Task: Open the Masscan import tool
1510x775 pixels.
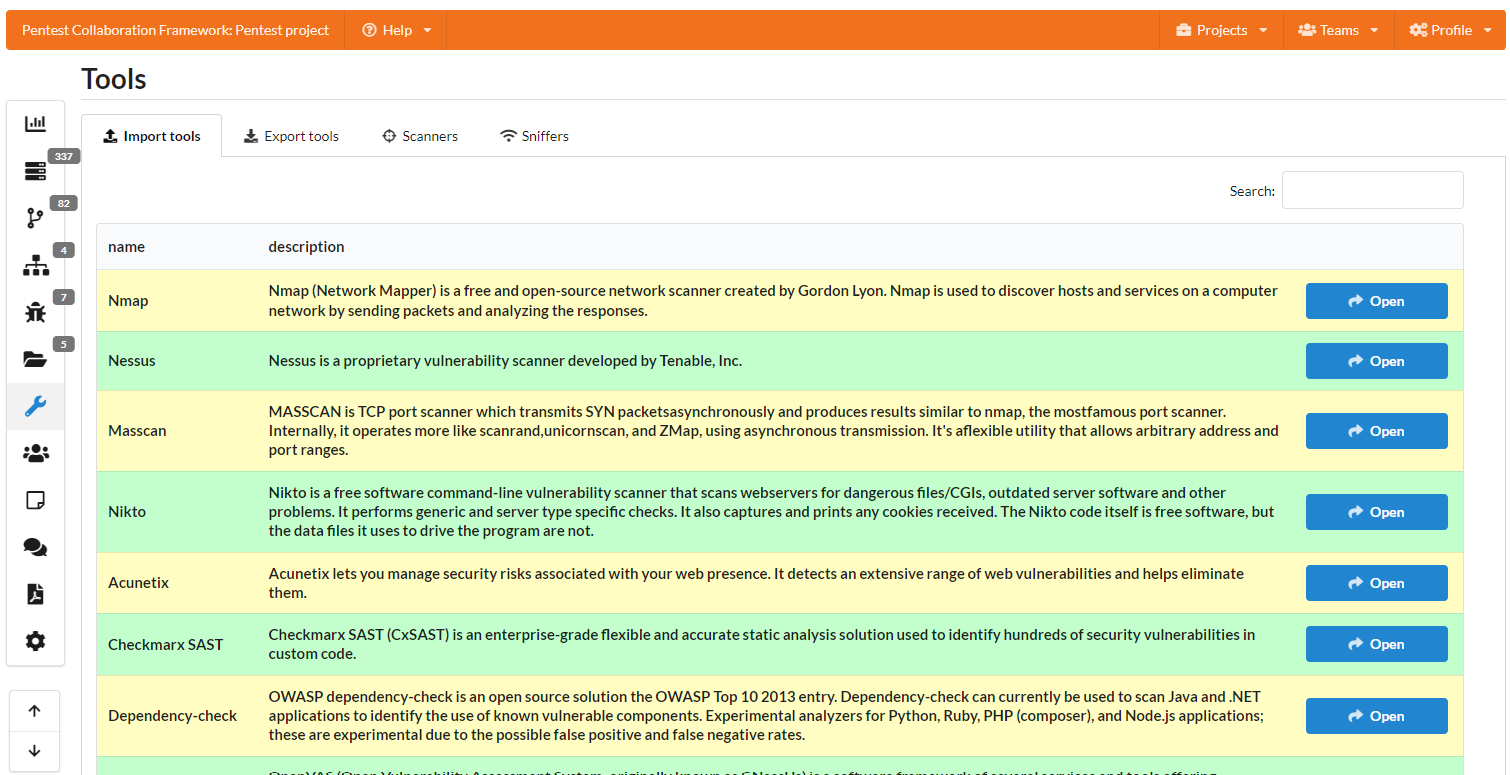Action: click(1376, 431)
